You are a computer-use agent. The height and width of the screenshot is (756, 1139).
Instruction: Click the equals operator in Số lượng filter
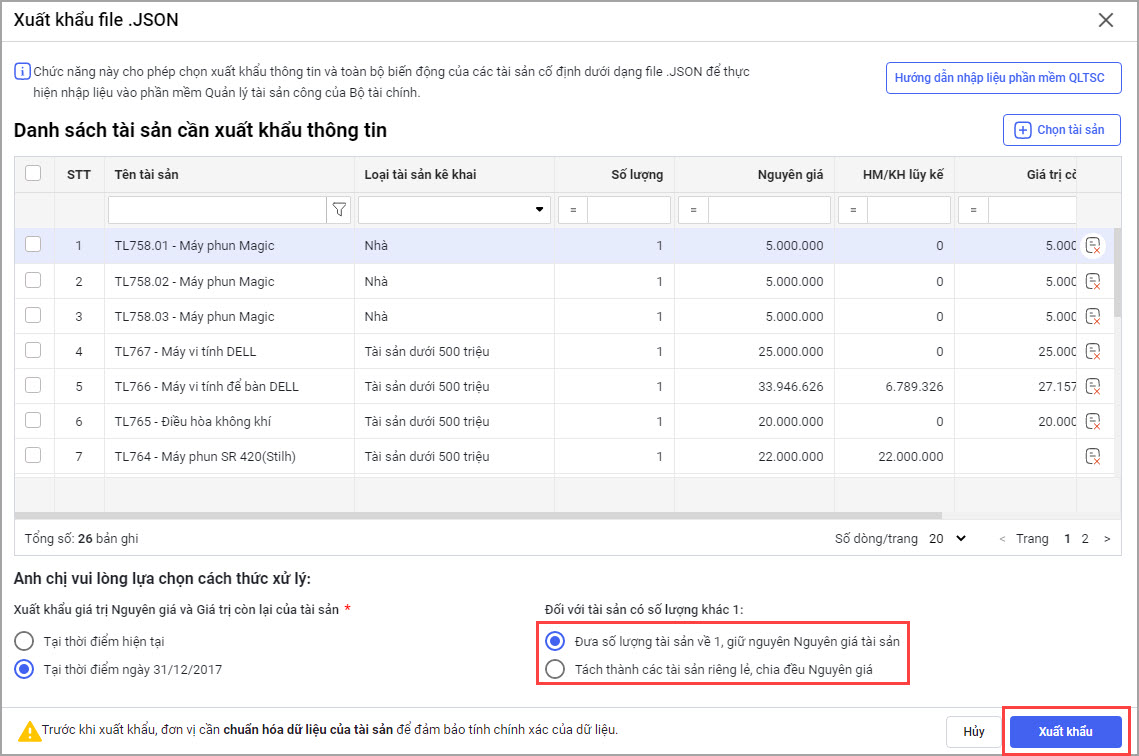(x=573, y=210)
